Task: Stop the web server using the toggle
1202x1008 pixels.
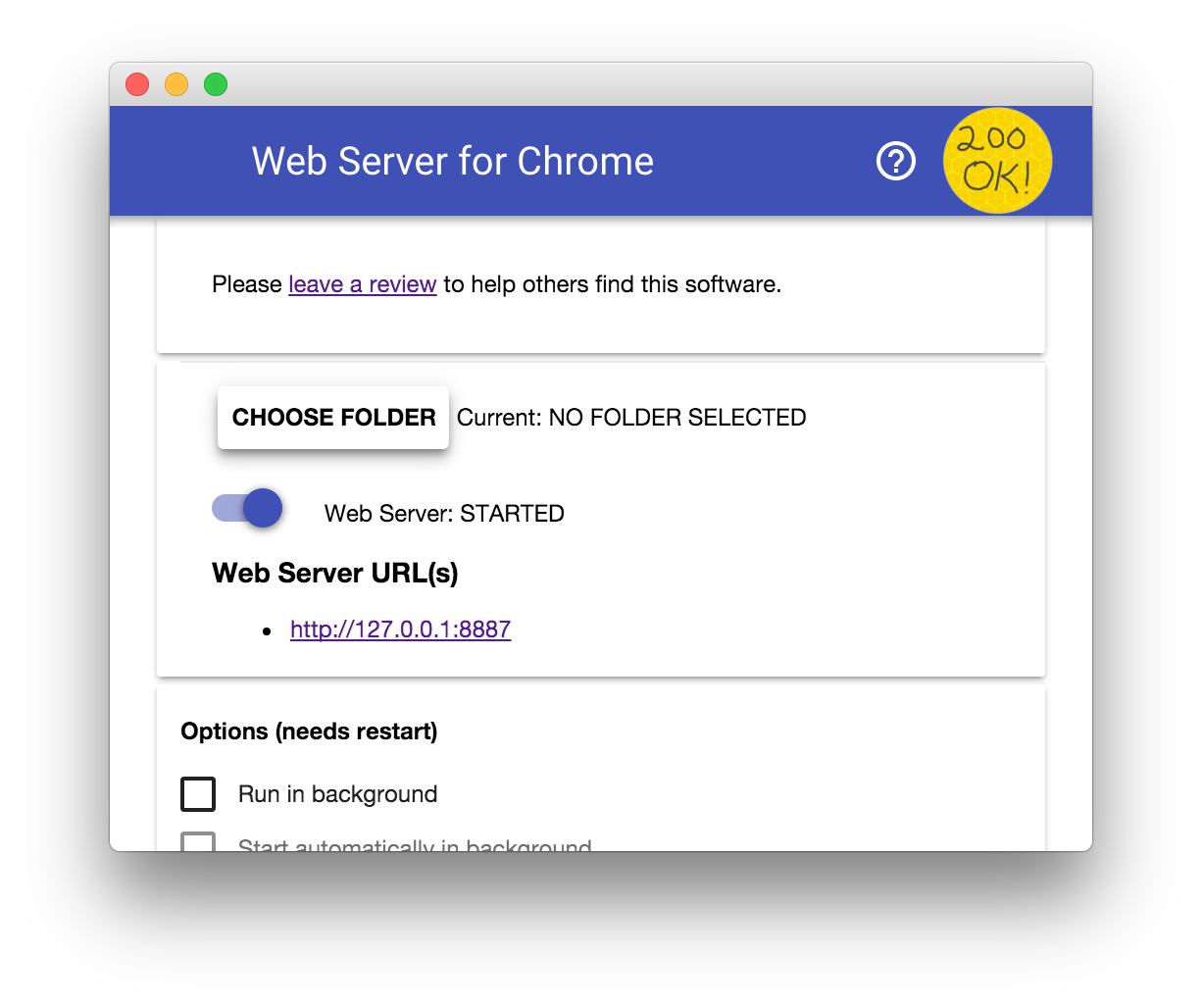Action: tap(246, 508)
